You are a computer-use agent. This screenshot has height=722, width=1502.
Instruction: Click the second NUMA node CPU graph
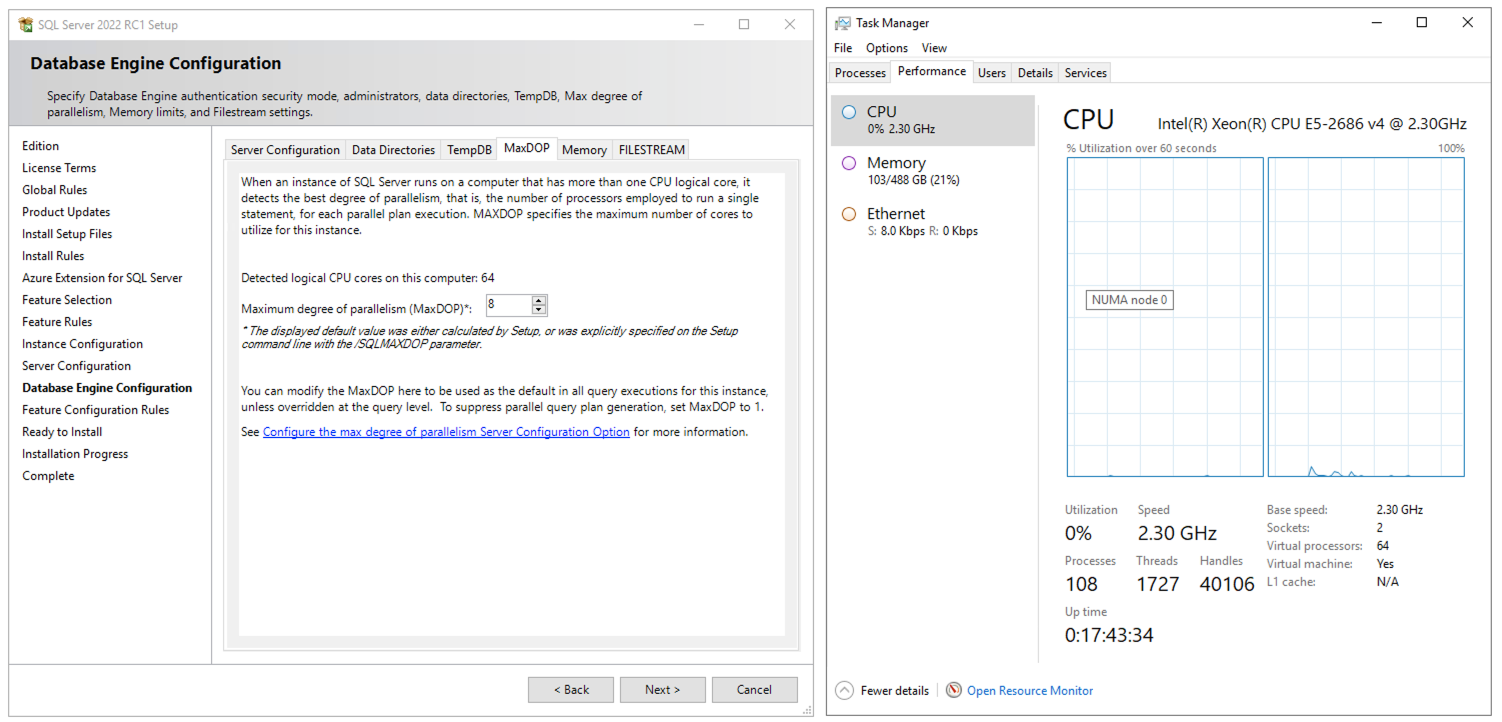pyautogui.click(x=1366, y=317)
